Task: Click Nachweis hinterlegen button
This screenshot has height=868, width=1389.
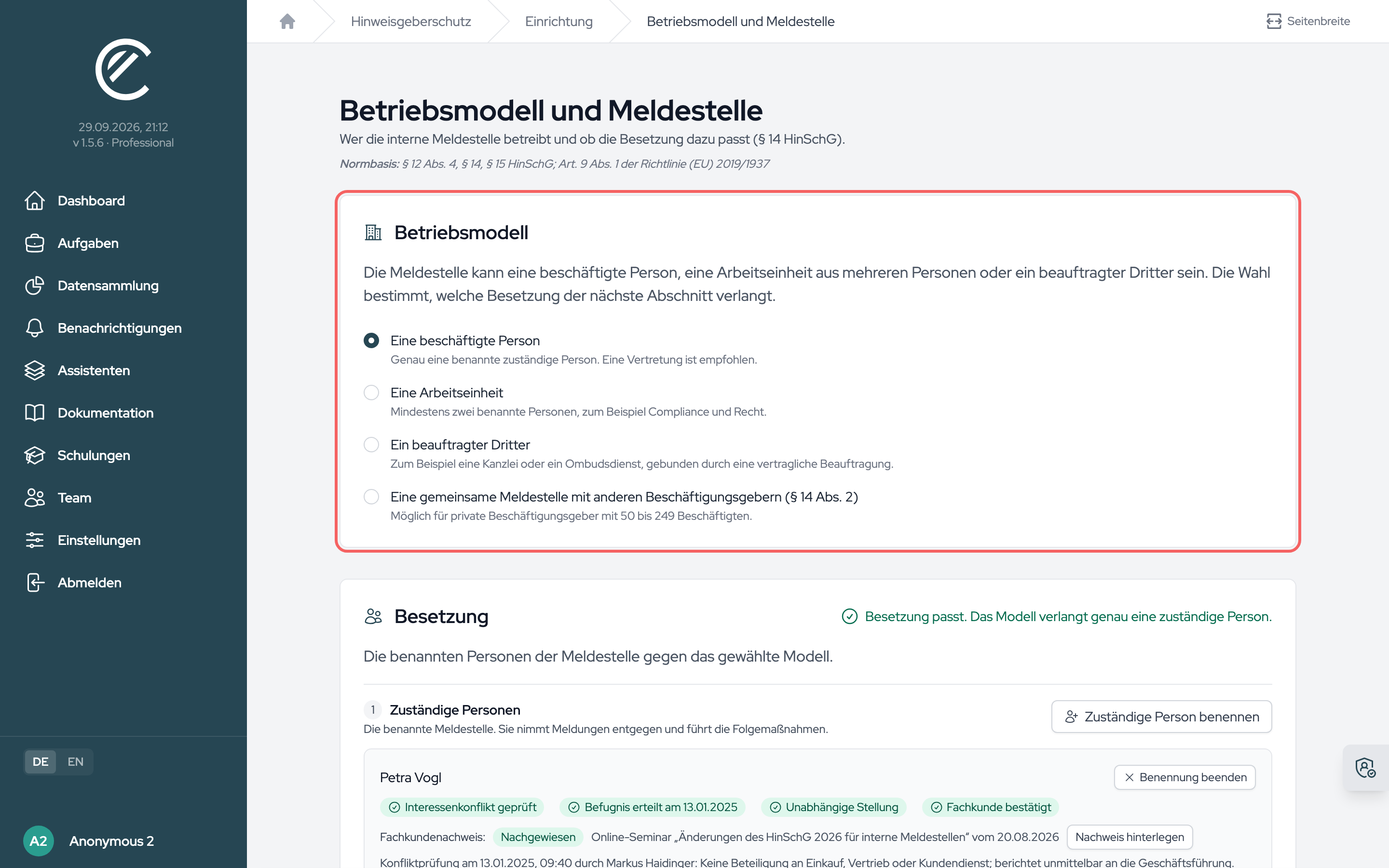Action: (x=1129, y=837)
